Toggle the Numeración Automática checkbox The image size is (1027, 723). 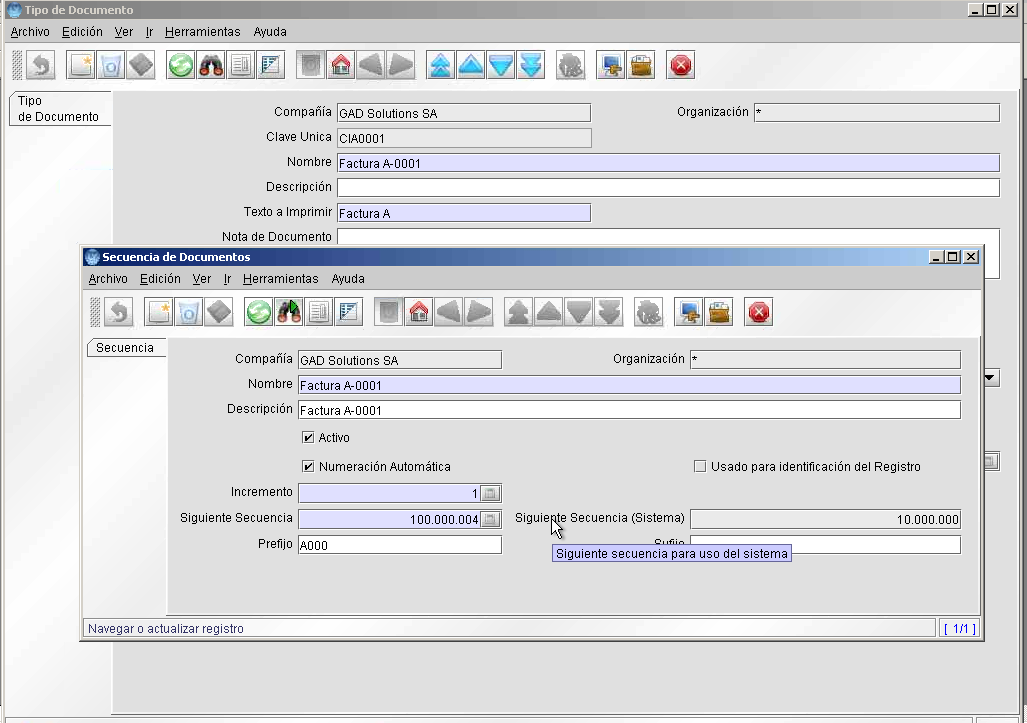(308, 467)
